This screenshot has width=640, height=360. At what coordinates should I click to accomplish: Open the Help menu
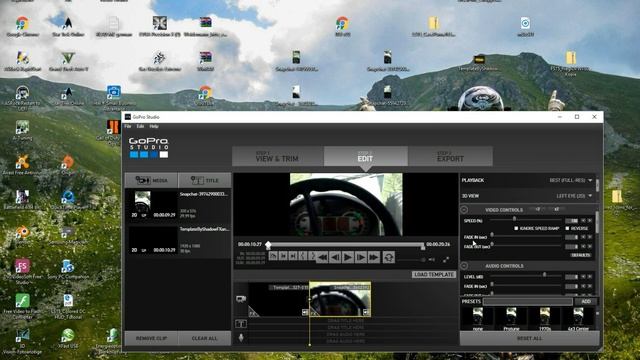pos(154,127)
